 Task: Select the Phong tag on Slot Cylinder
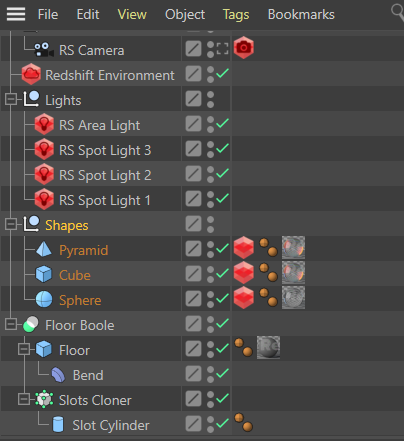click(243, 422)
